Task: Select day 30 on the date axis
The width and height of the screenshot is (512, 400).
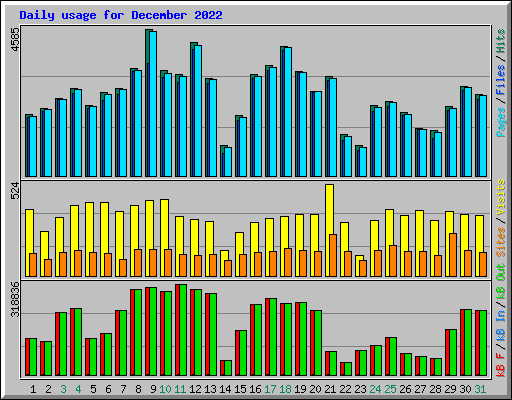Action: (x=465, y=389)
